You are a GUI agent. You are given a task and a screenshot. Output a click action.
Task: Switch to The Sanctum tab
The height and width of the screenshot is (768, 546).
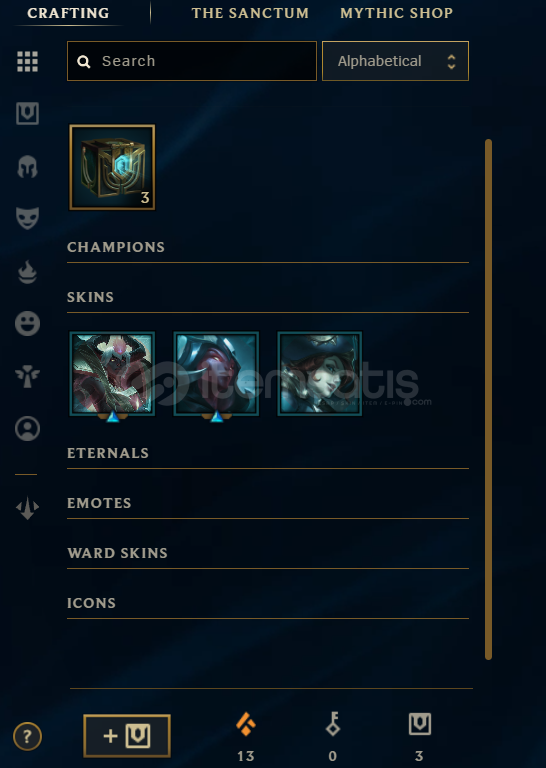tap(250, 13)
